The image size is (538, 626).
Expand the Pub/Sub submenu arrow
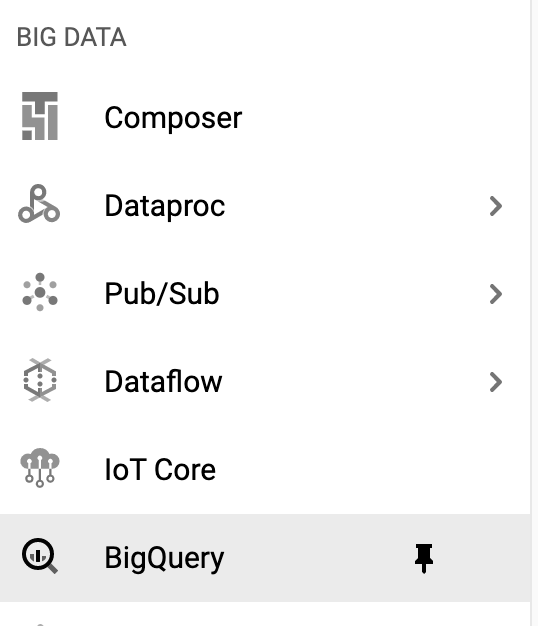(495, 294)
